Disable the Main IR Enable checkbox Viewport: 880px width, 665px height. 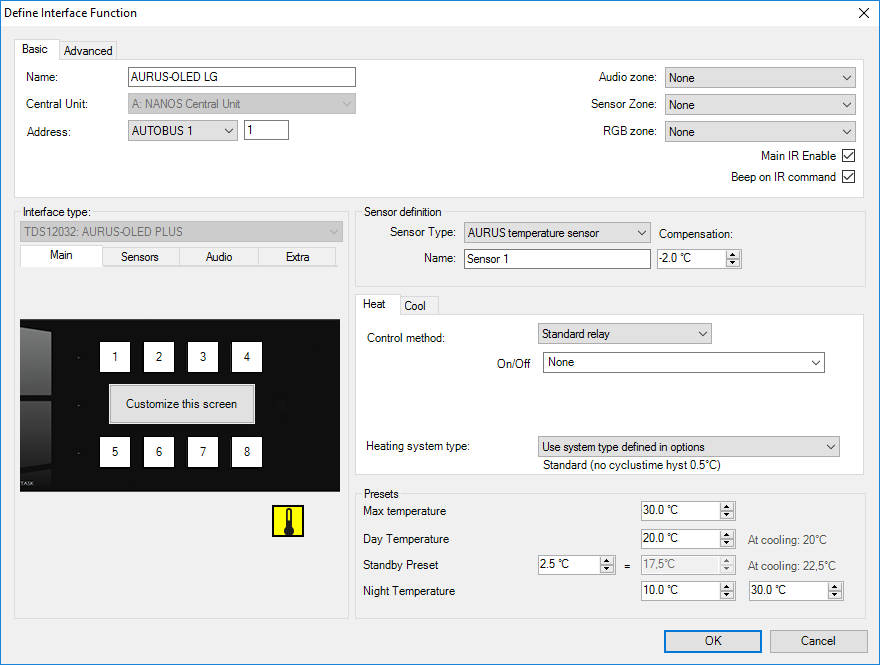coord(848,156)
